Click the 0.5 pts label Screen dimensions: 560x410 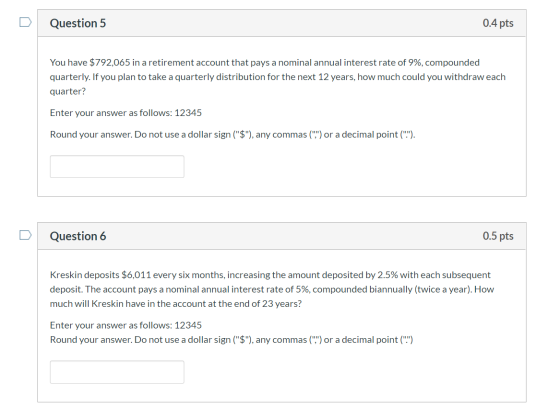pos(498,236)
